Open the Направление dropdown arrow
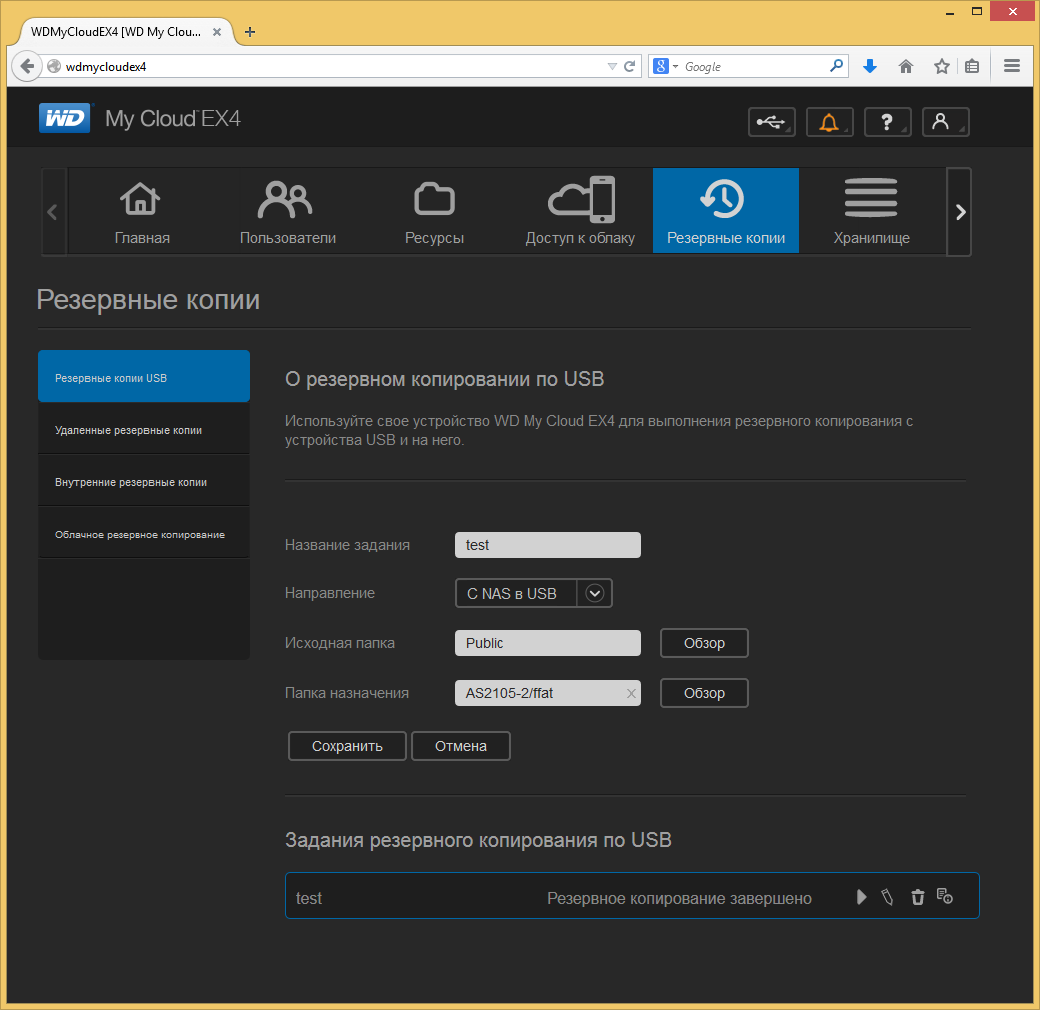 (x=595, y=594)
